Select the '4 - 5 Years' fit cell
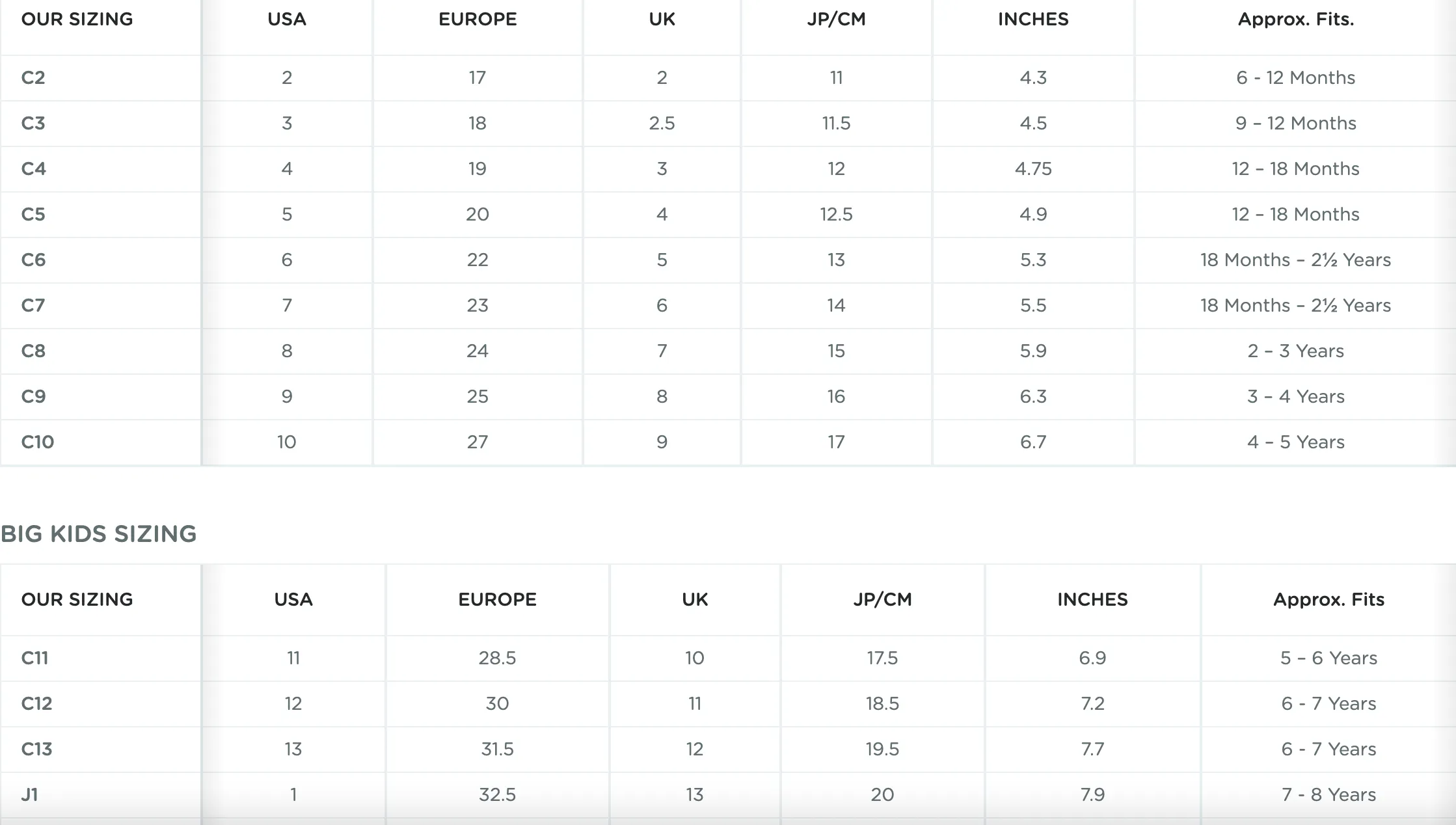1456x825 pixels. tap(1295, 442)
